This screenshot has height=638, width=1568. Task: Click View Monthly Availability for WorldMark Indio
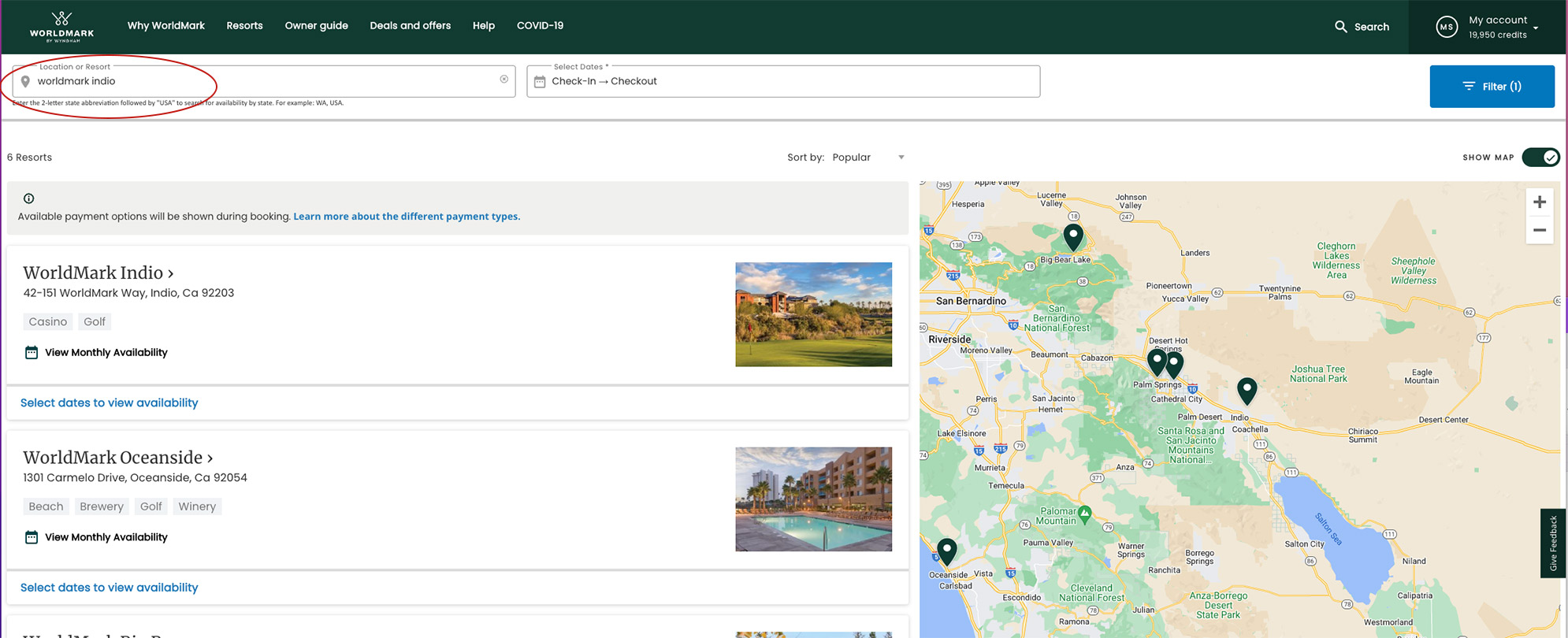(x=106, y=352)
